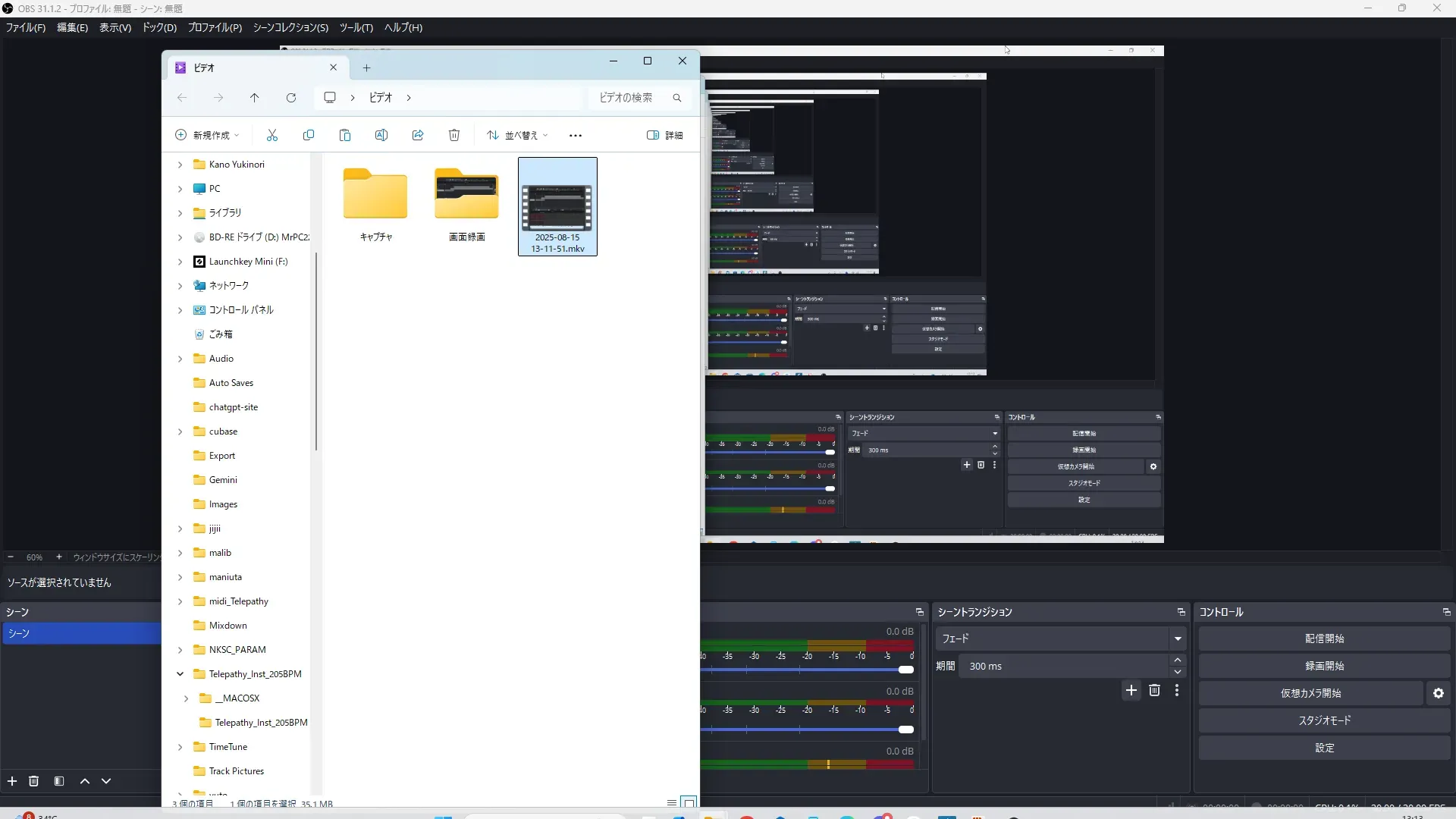This screenshot has width=1456, height=819.
Task: Remove selected scene with trash icon
Action: pyautogui.click(x=33, y=781)
